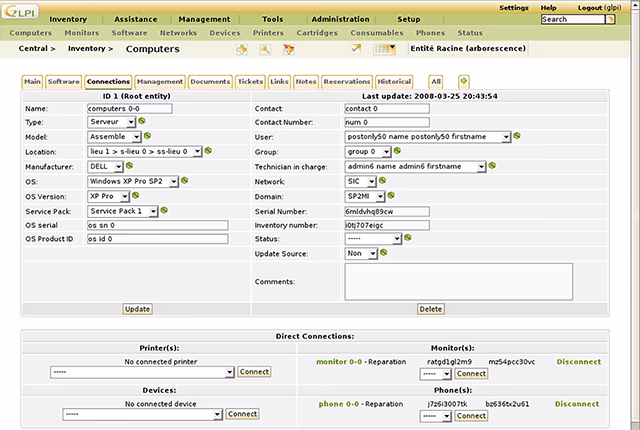Screen dimensions: 640x430
Task: Open the Status dropdown
Action: tap(373, 239)
